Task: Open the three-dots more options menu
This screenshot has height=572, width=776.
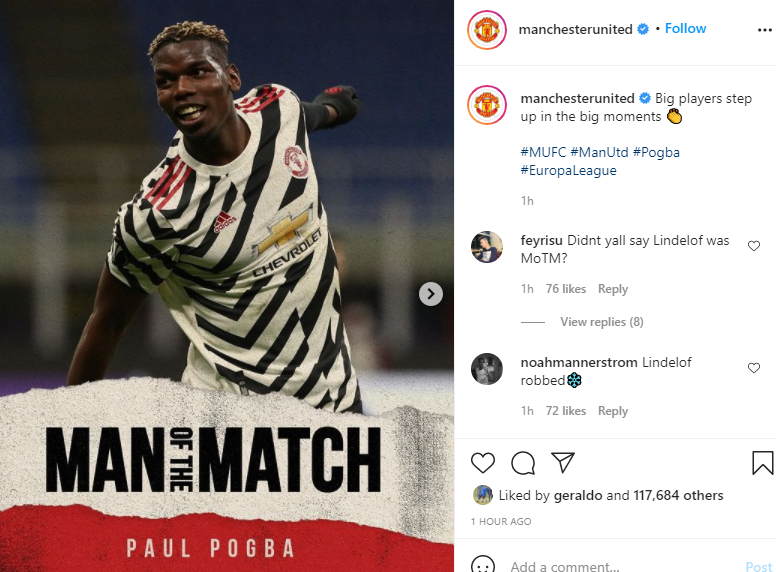Action: click(x=765, y=30)
